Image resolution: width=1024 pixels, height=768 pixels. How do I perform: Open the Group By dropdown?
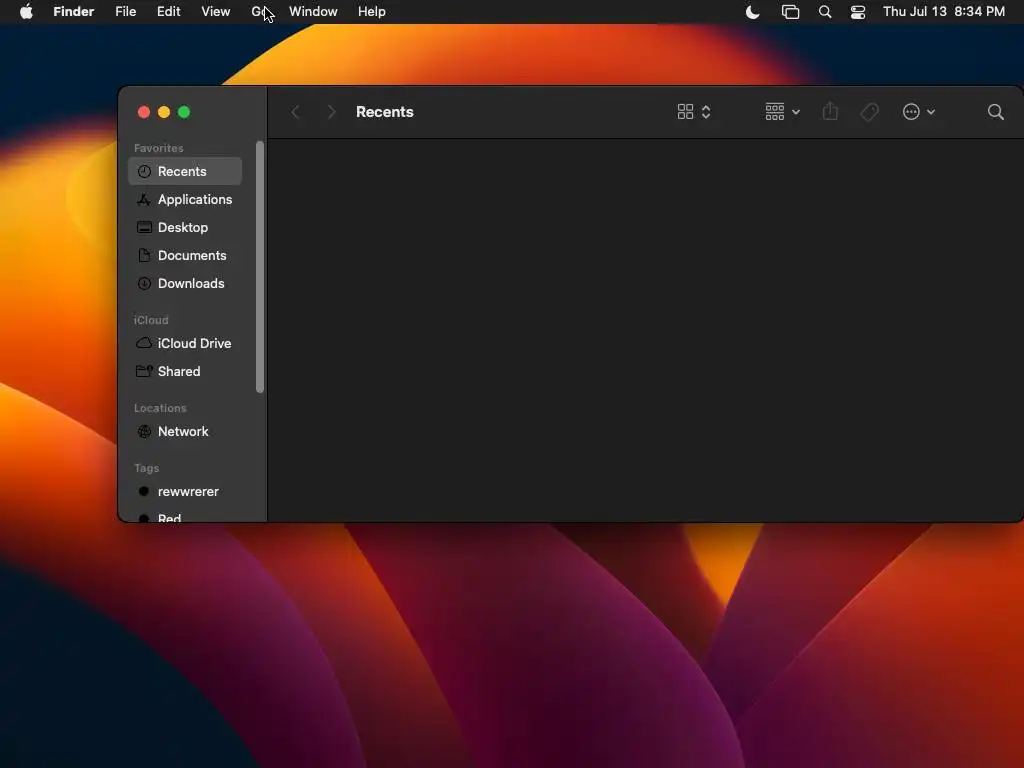782,112
